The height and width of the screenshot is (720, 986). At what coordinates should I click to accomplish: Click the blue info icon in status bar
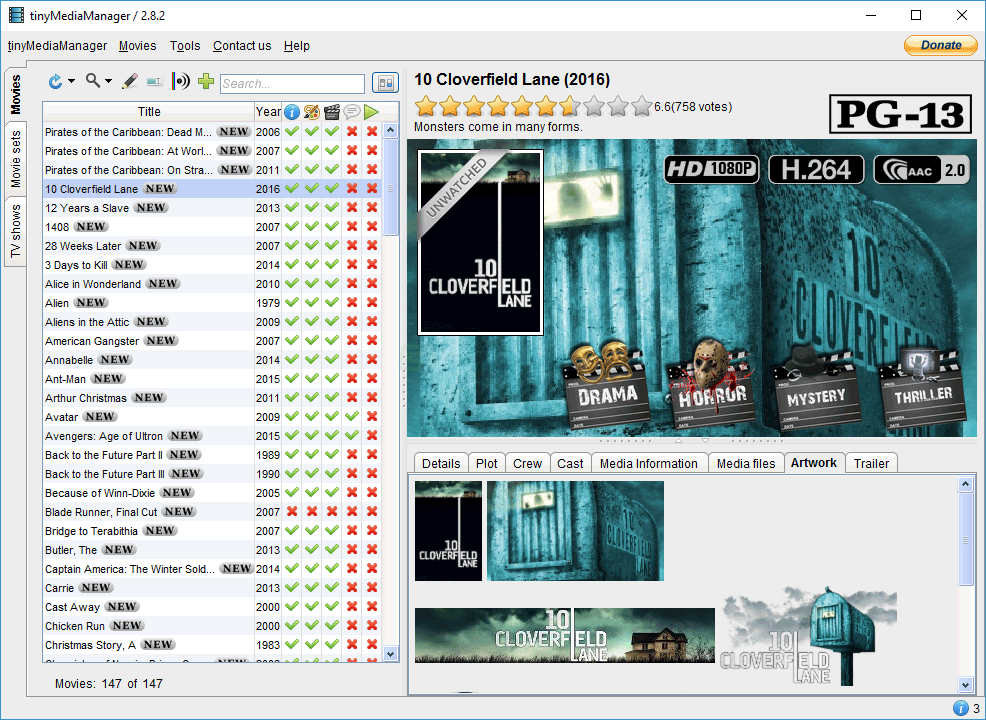click(x=960, y=708)
